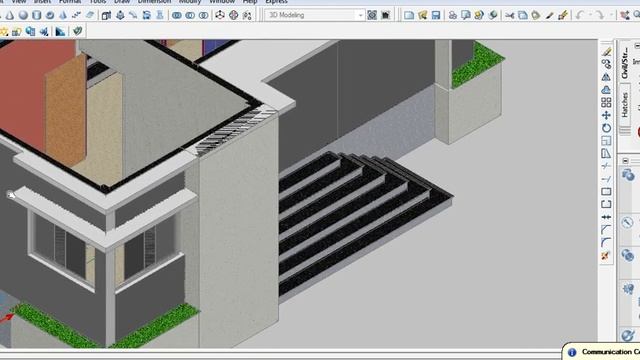This screenshot has height=360, width=640.
Task: Select the Fillet tool
Action: [x=607, y=242]
